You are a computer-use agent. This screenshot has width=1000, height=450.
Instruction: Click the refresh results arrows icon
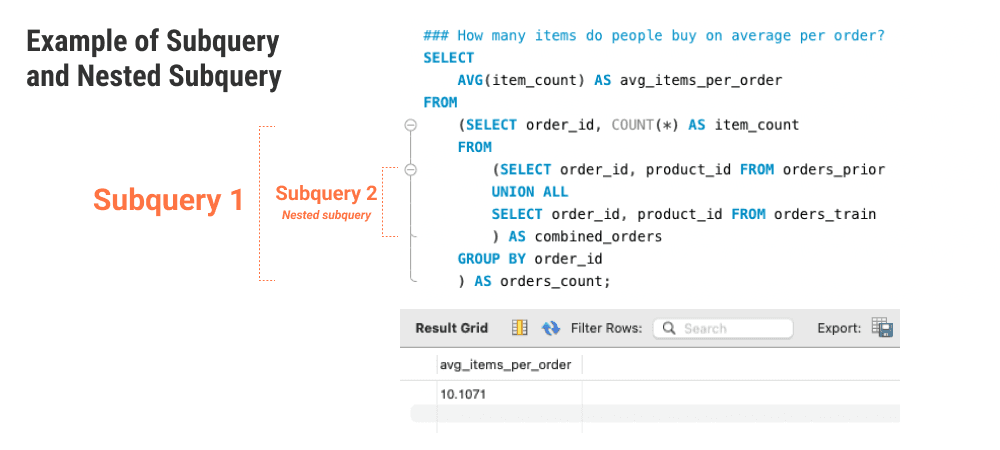coord(550,328)
